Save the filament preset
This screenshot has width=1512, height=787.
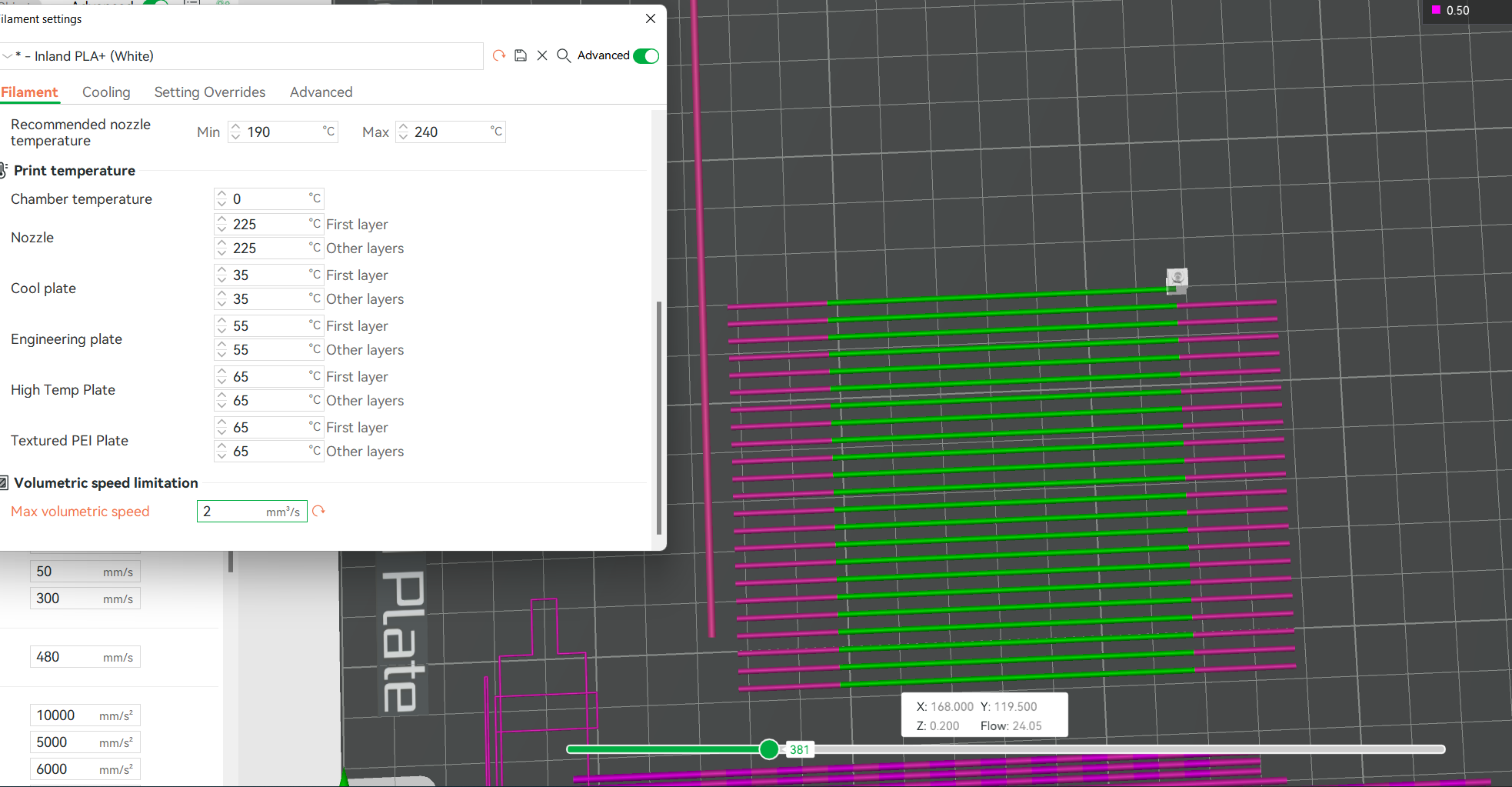[521, 55]
